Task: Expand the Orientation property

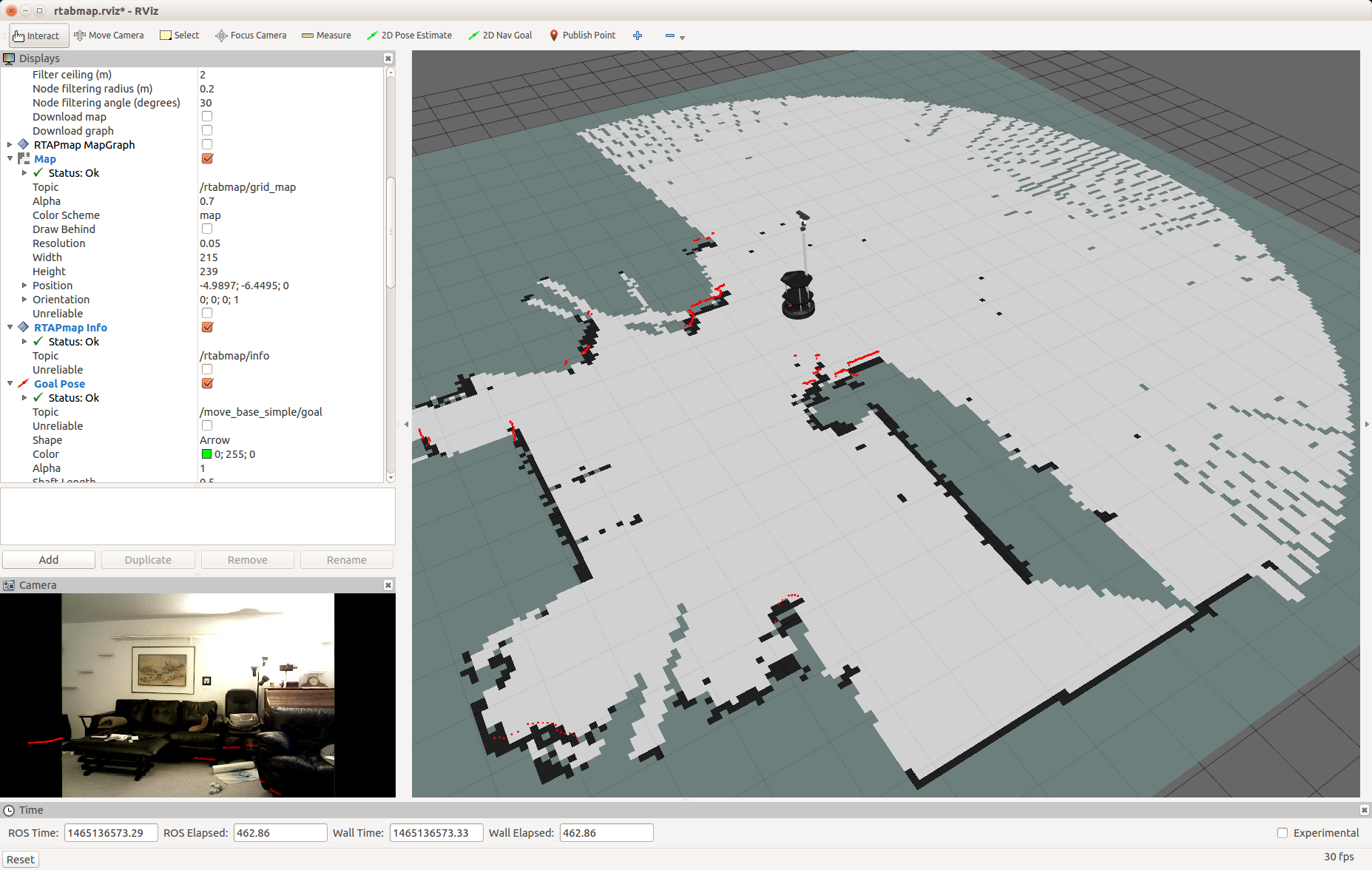Action: [x=24, y=300]
